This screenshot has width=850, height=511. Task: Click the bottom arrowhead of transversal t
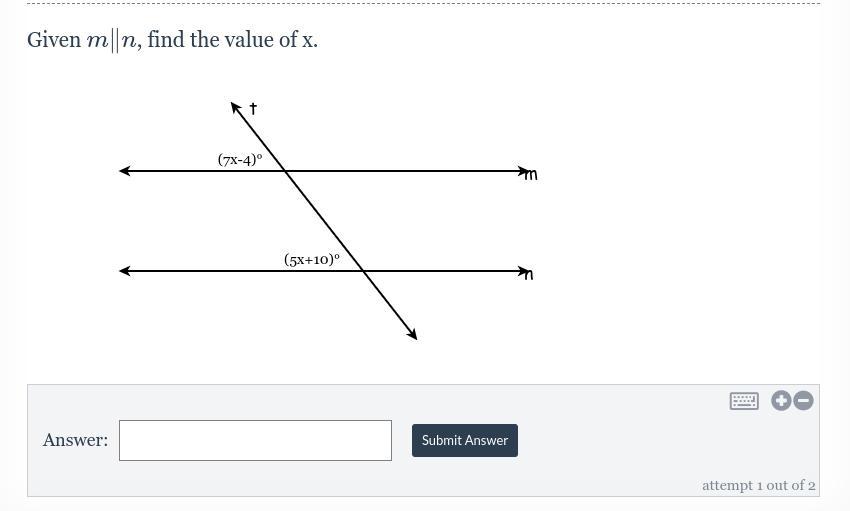coord(412,334)
